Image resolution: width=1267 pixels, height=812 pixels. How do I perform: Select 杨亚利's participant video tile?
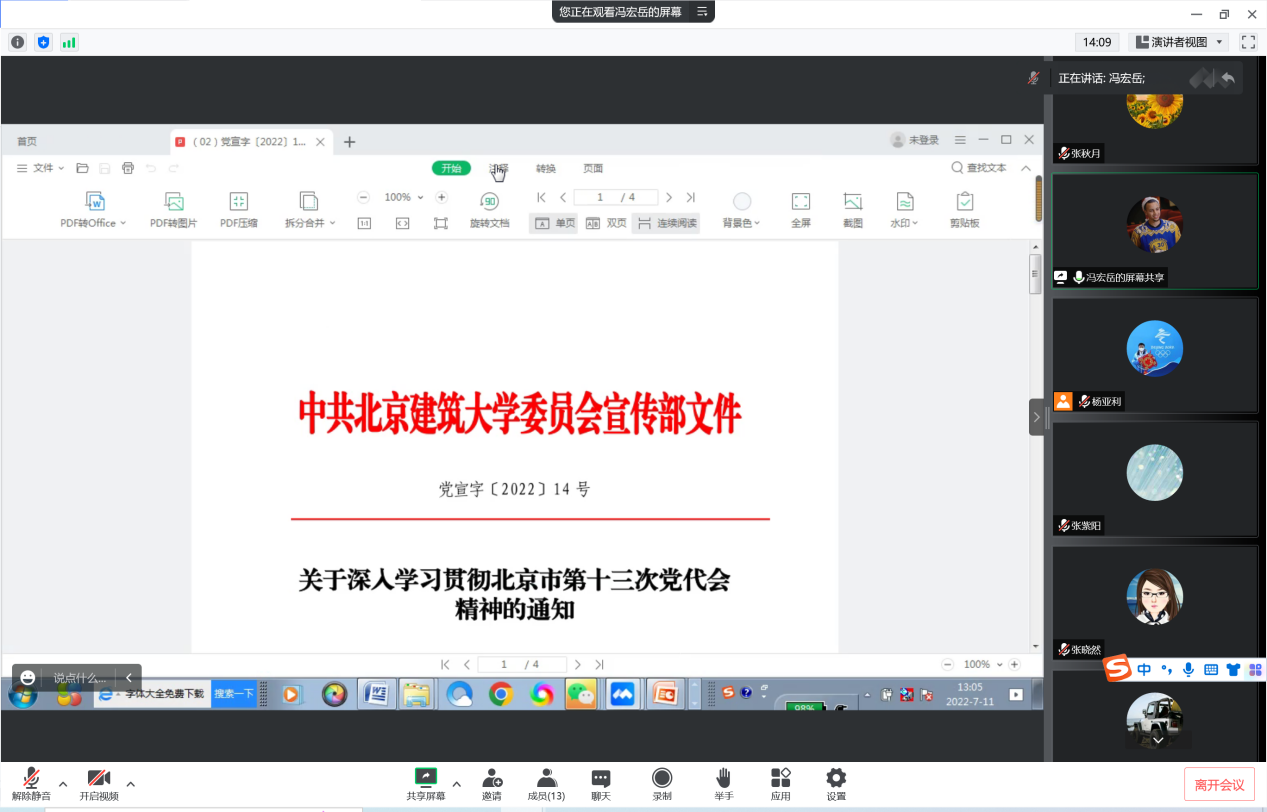tap(1154, 355)
